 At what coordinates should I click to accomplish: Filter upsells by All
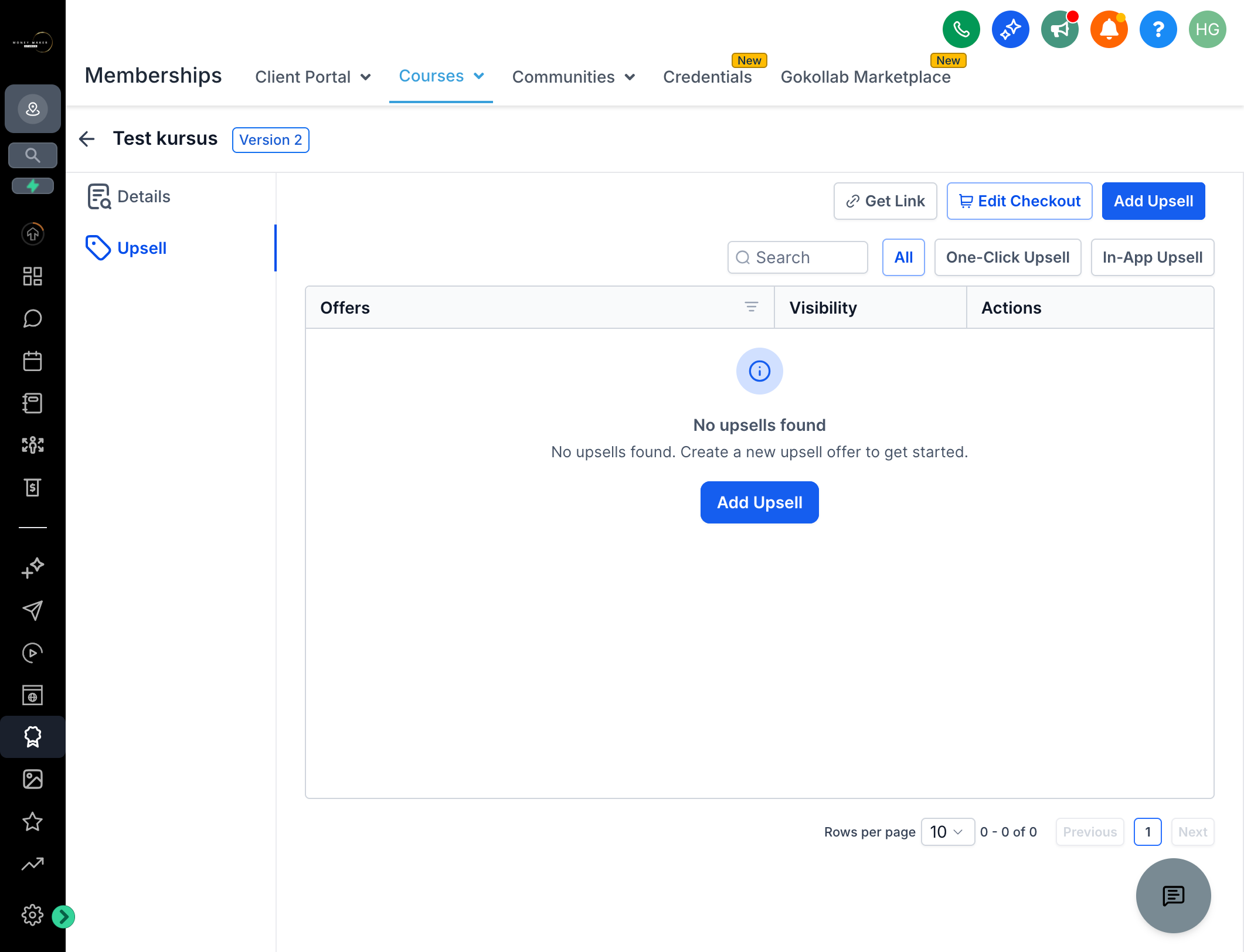coord(903,257)
